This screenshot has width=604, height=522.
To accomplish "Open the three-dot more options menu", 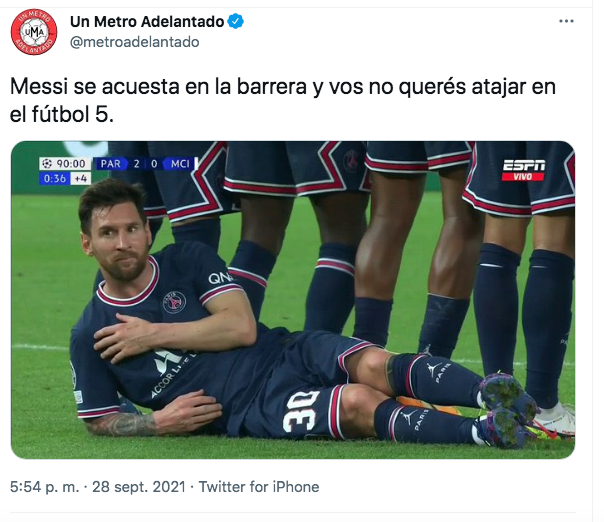I will coord(566,21).
